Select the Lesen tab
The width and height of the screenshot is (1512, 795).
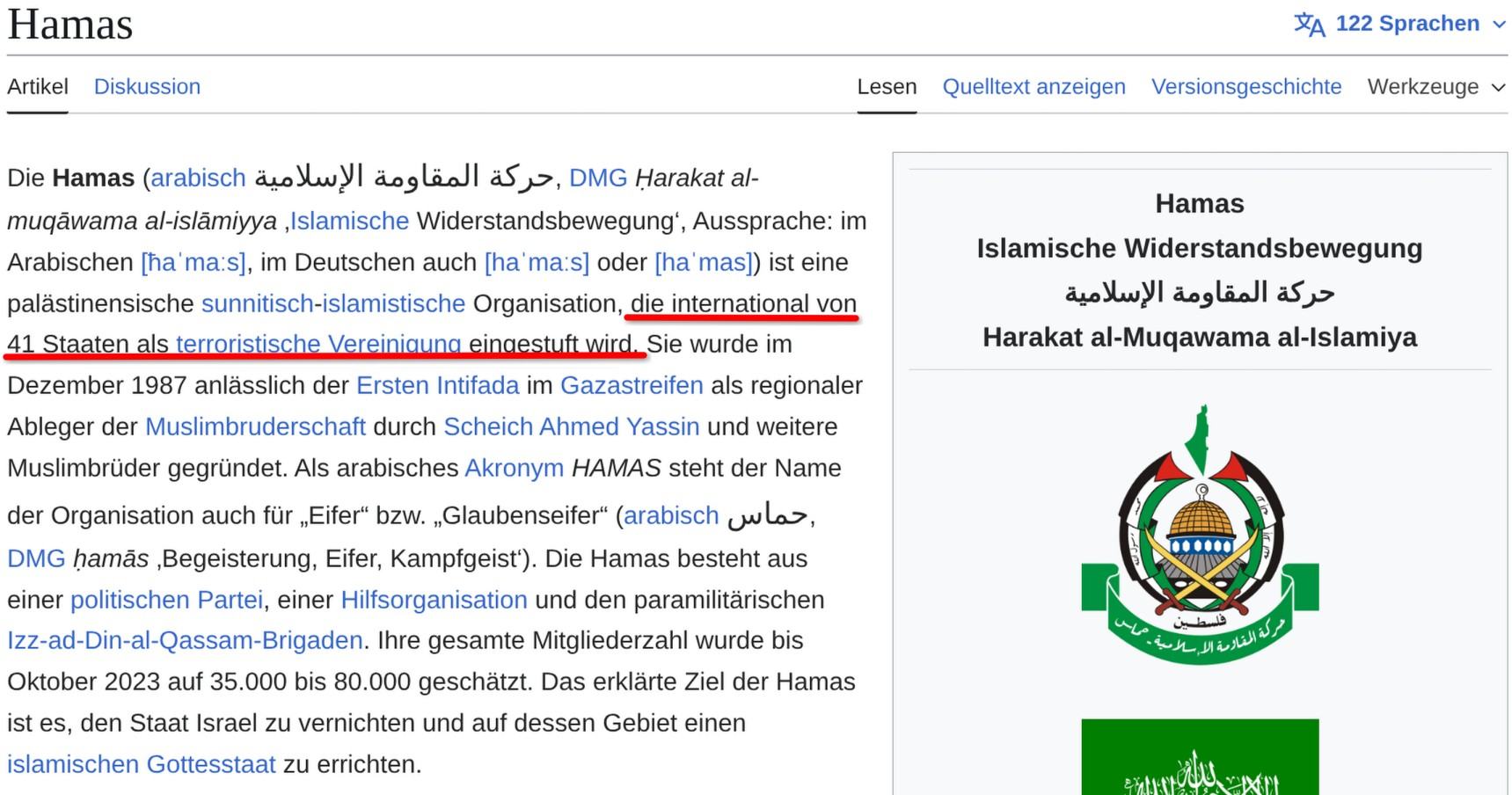[887, 86]
